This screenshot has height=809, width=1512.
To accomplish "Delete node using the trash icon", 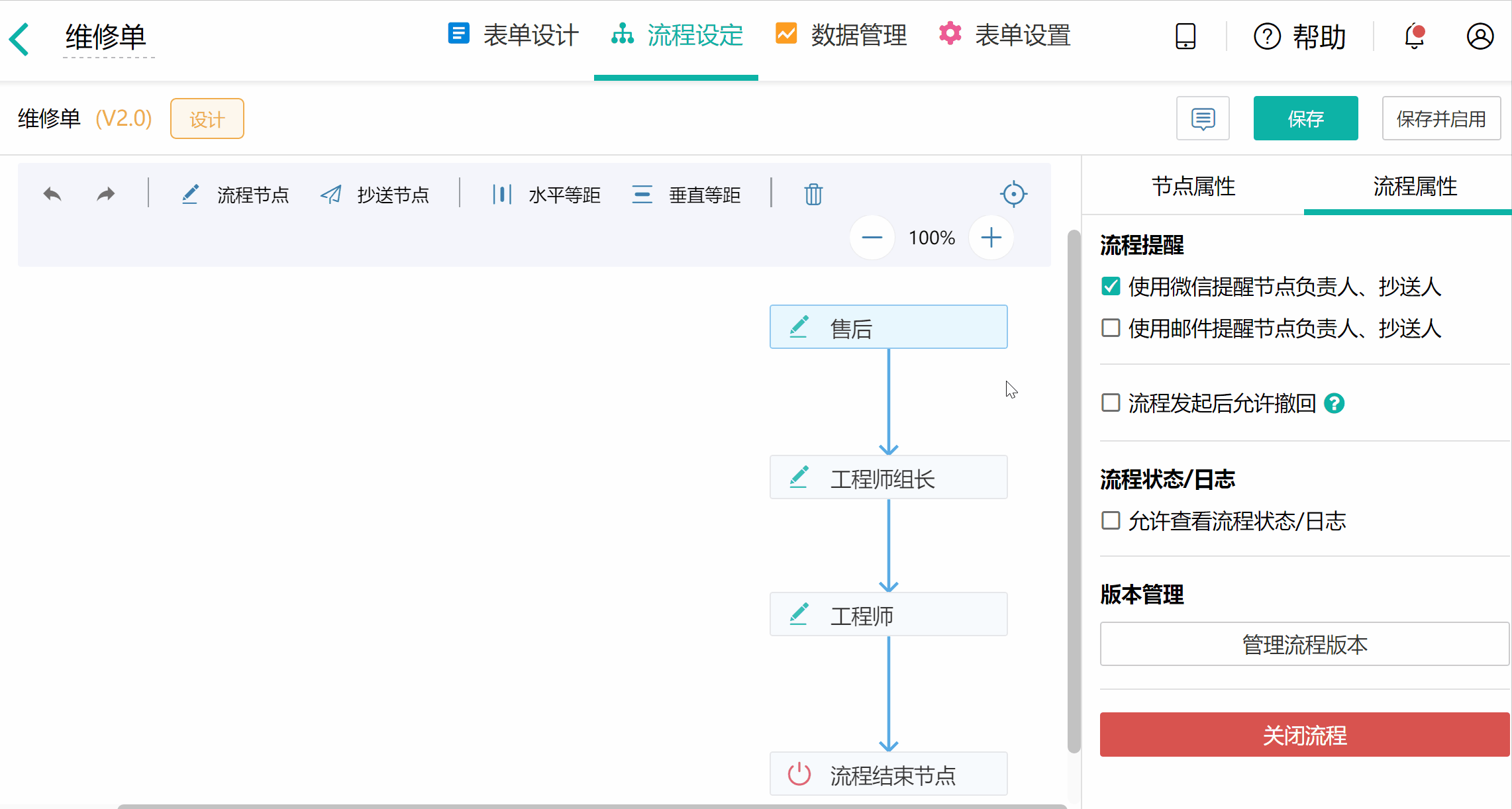I will click(813, 194).
